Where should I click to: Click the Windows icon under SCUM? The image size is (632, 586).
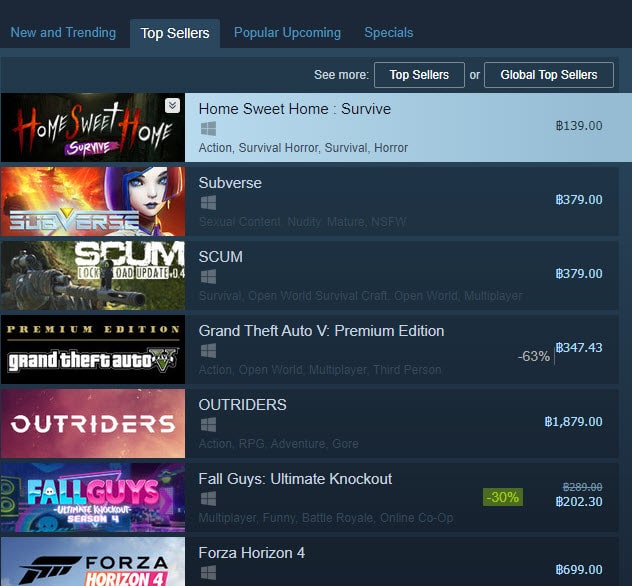(208, 276)
